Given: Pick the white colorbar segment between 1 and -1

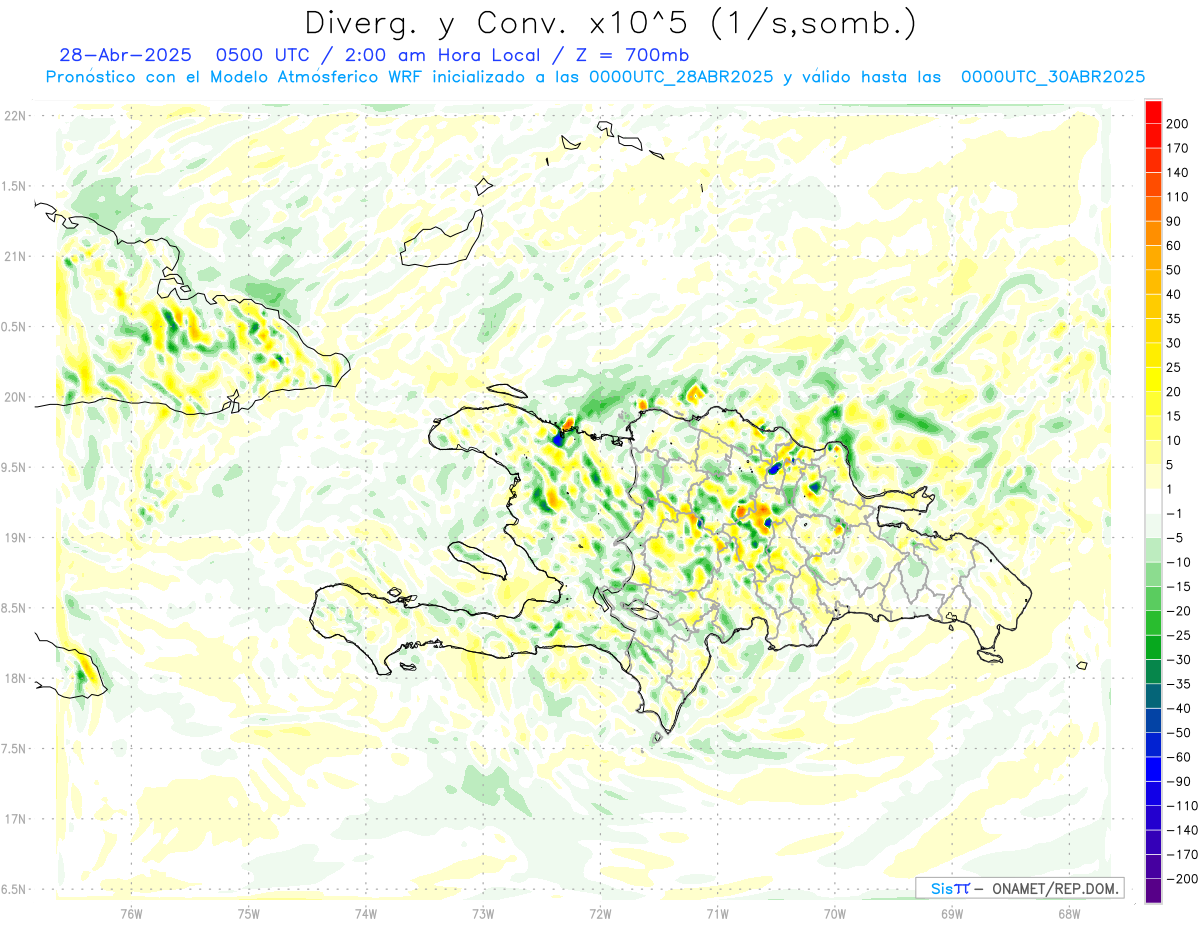Looking at the screenshot, I should [1154, 501].
